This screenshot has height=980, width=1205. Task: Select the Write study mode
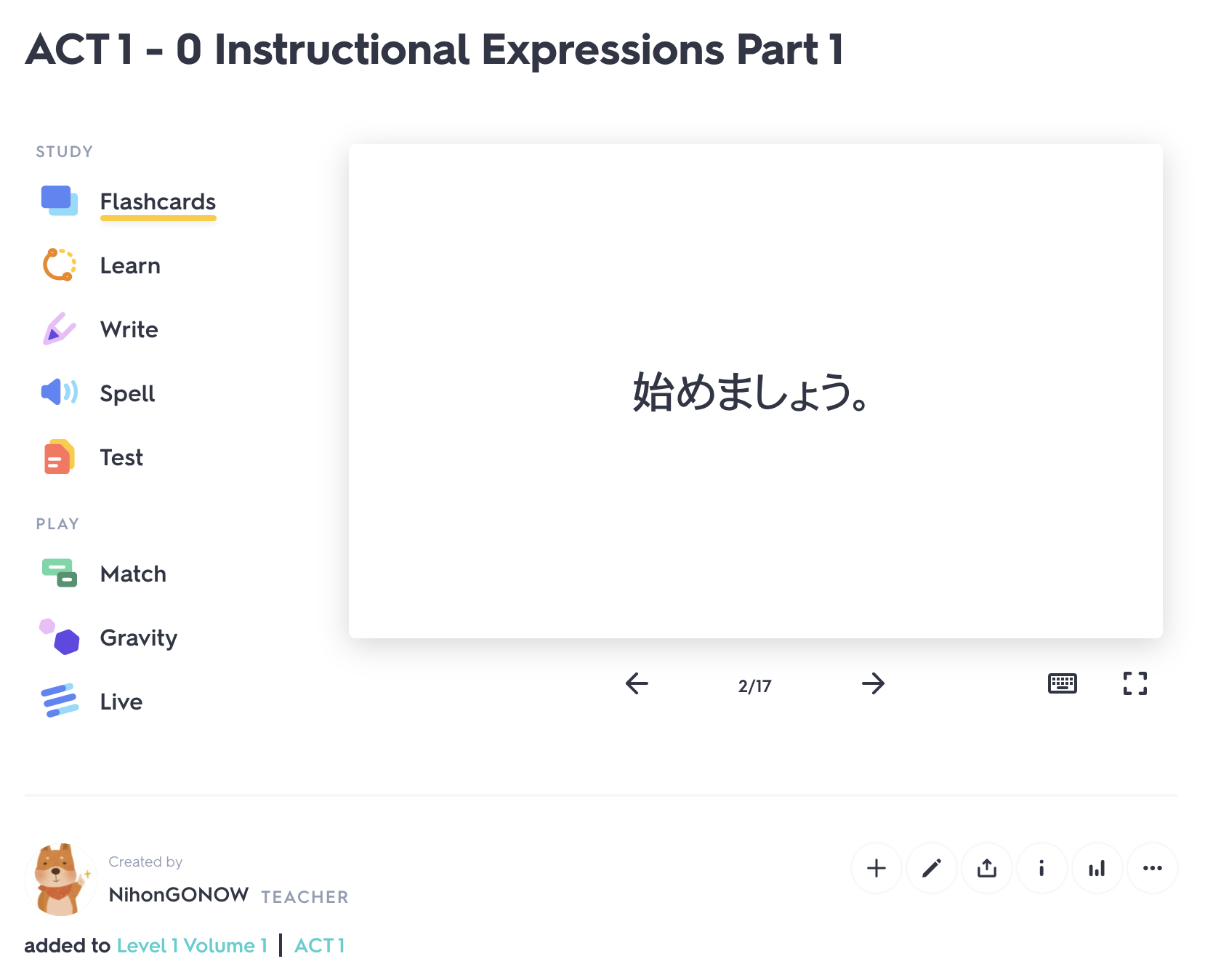click(129, 329)
